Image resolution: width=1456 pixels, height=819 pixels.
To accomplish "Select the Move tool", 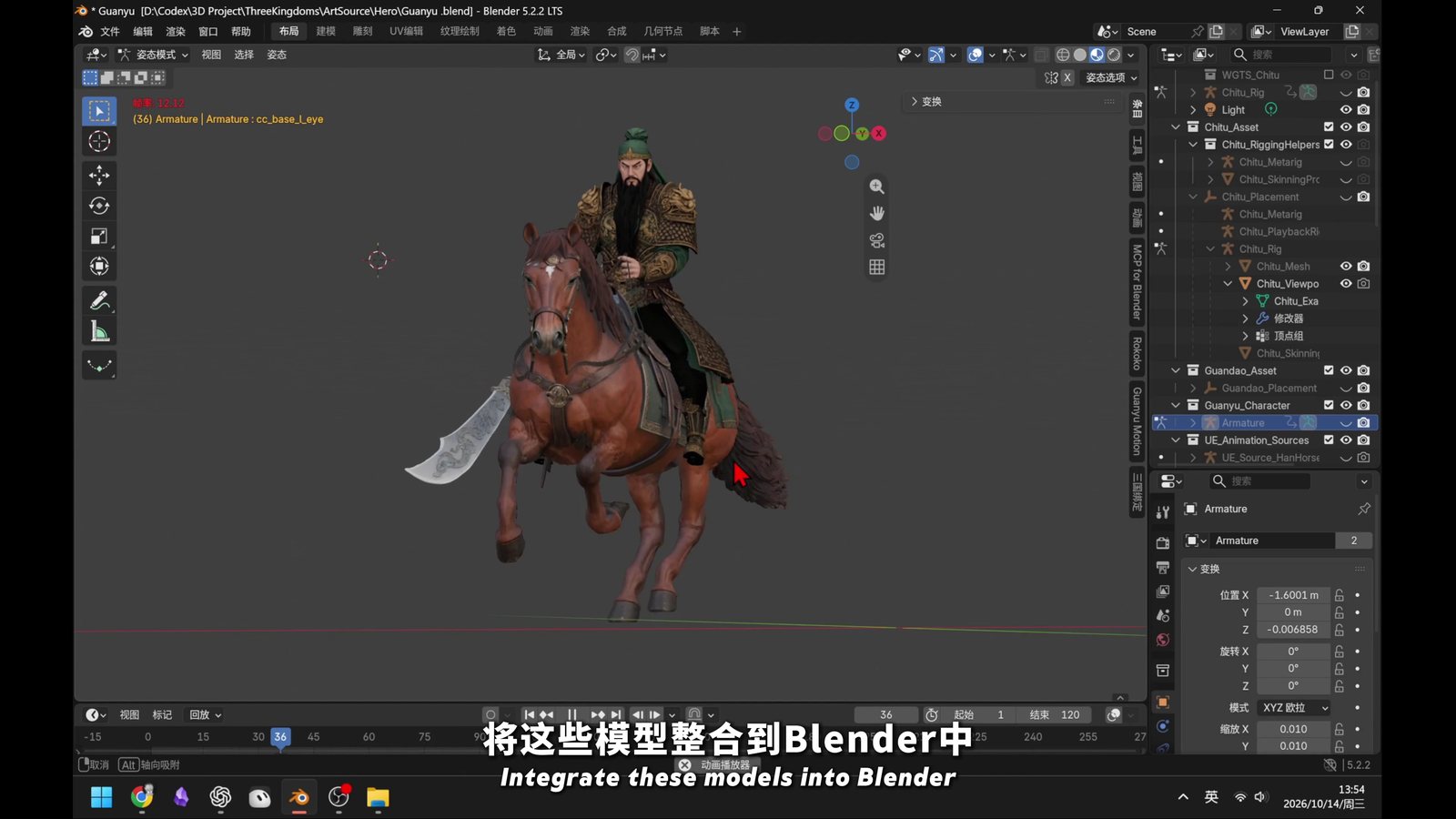I will click(x=99, y=175).
